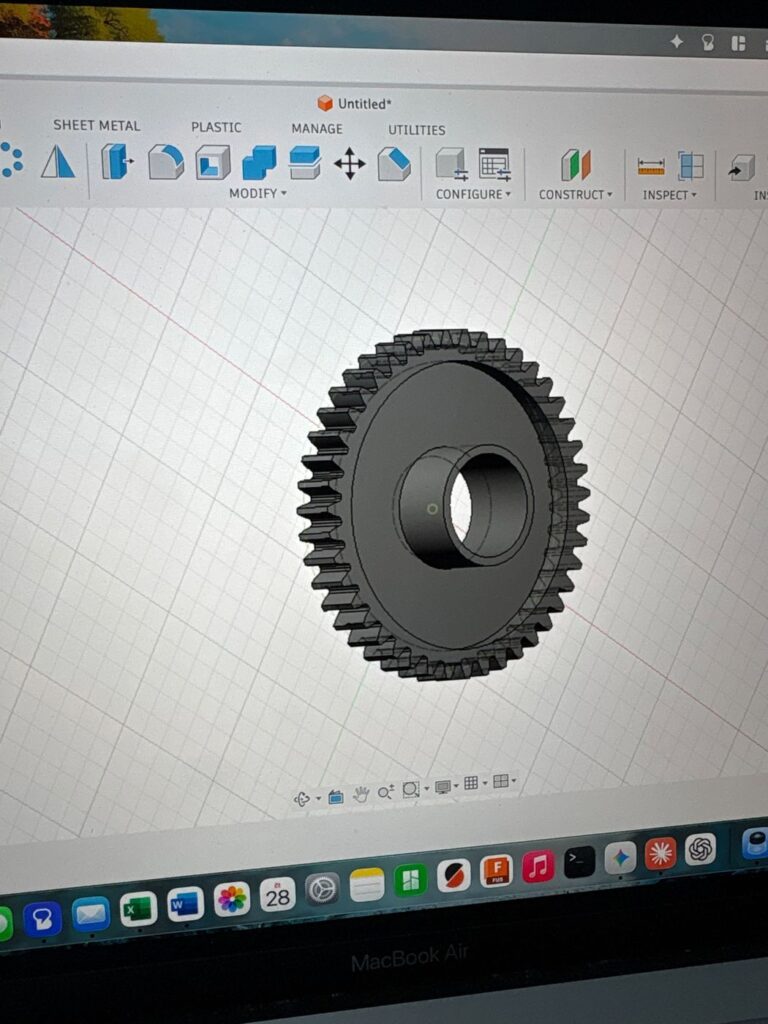This screenshot has width=768, height=1024.
Task: Select the Untitled* document title
Action: click(364, 104)
